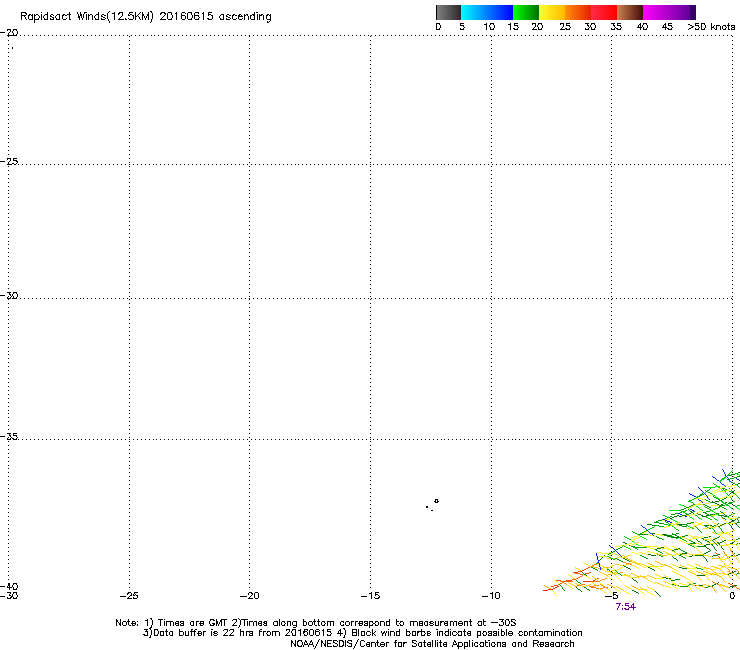Click the '10' label under the color bar

[489, 27]
